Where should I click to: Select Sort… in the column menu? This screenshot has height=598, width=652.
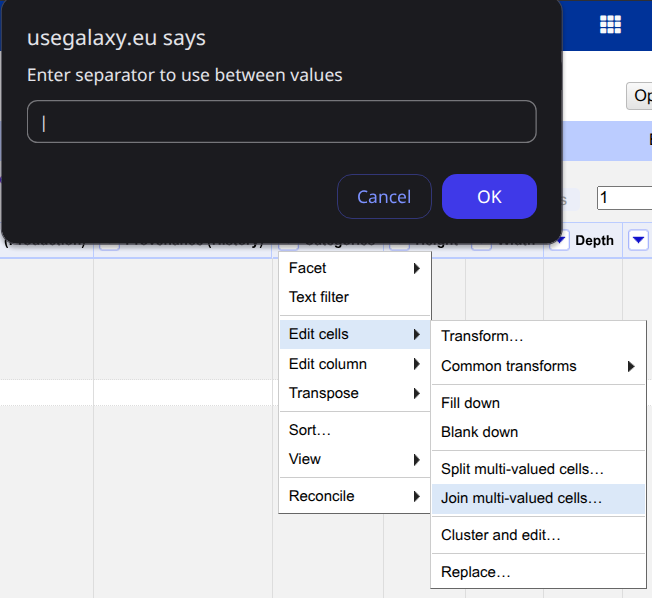pyautogui.click(x=310, y=430)
